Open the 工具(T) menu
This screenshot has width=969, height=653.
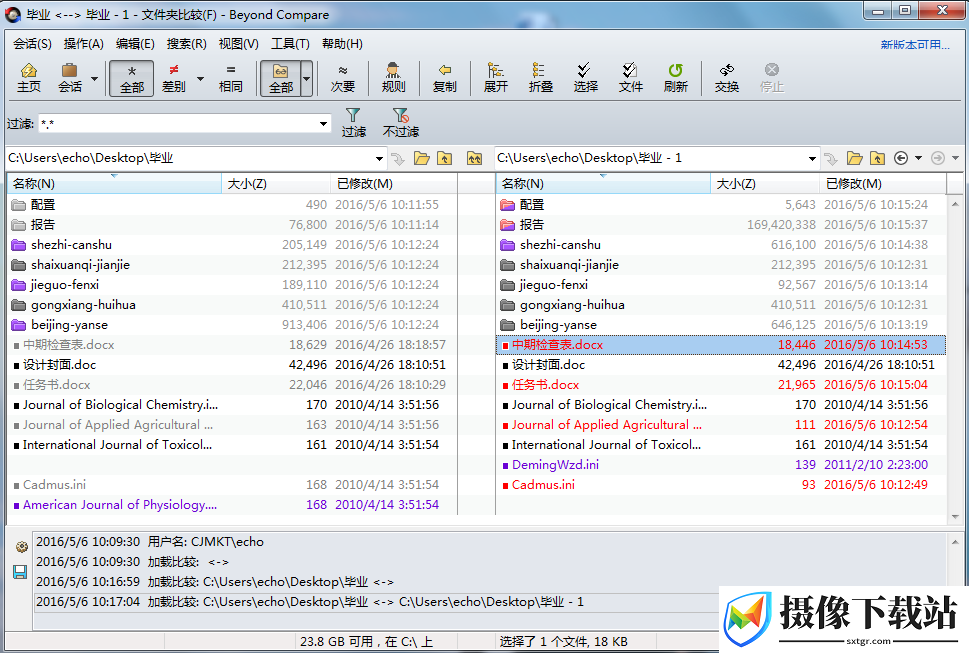tap(290, 44)
